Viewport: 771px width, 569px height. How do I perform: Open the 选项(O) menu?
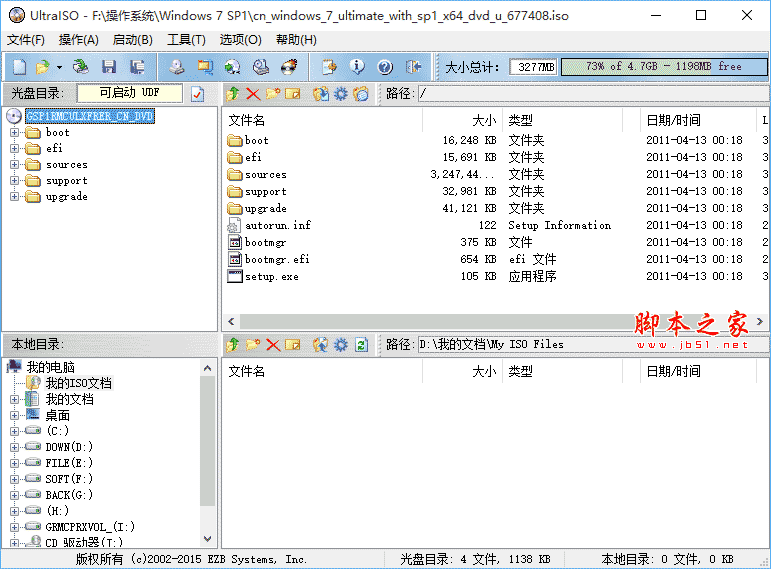pyautogui.click(x=240, y=40)
